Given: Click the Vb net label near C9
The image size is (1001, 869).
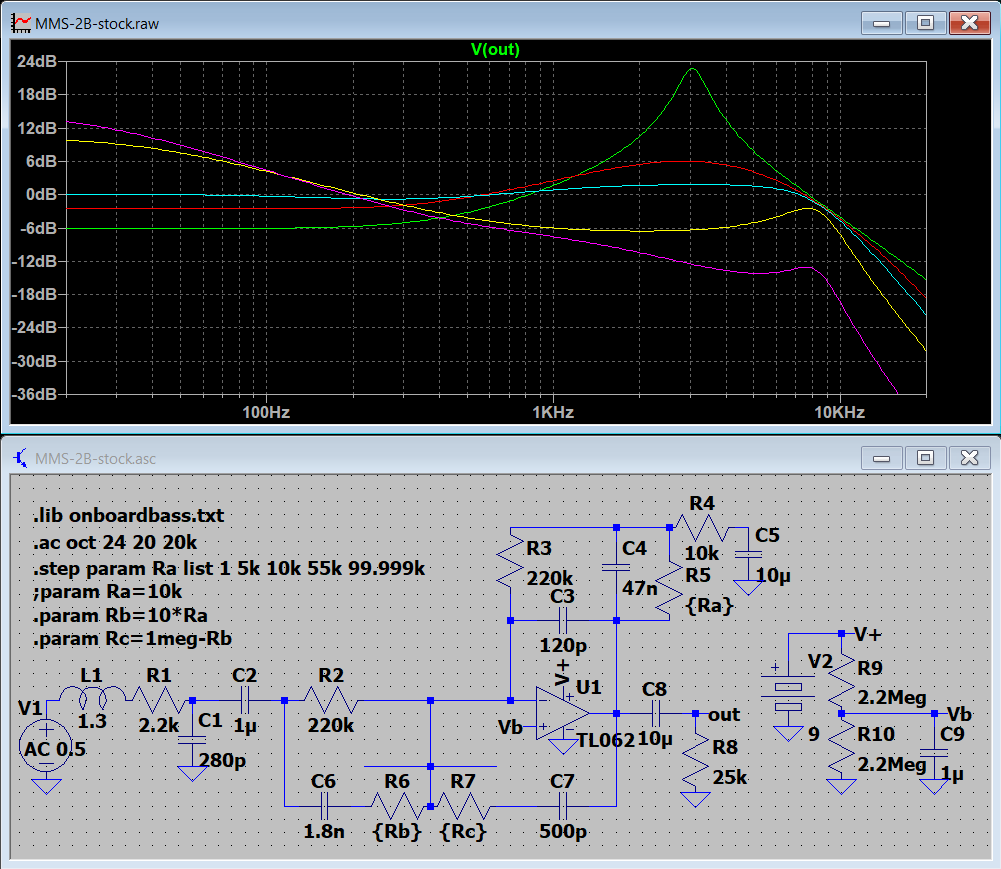Looking at the screenshot, I should click(x=959, y=713).
